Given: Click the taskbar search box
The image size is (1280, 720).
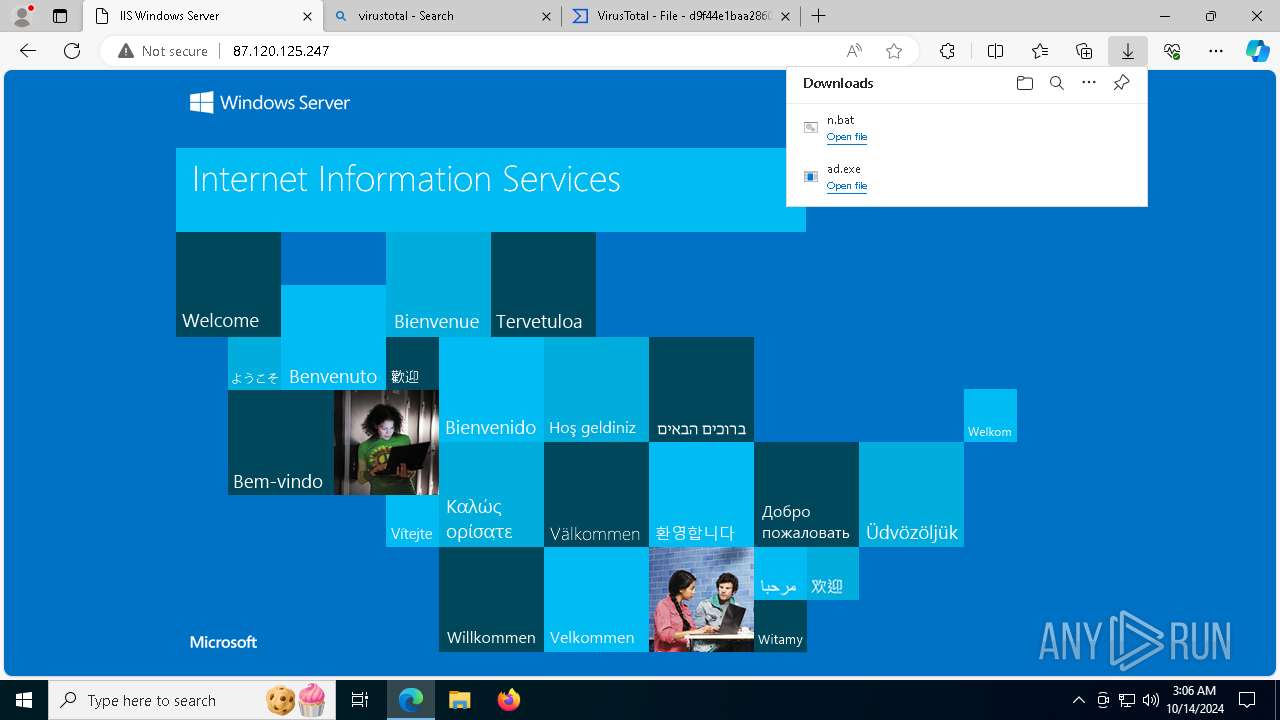Looking at the screenshot, I should pos(193,700).
